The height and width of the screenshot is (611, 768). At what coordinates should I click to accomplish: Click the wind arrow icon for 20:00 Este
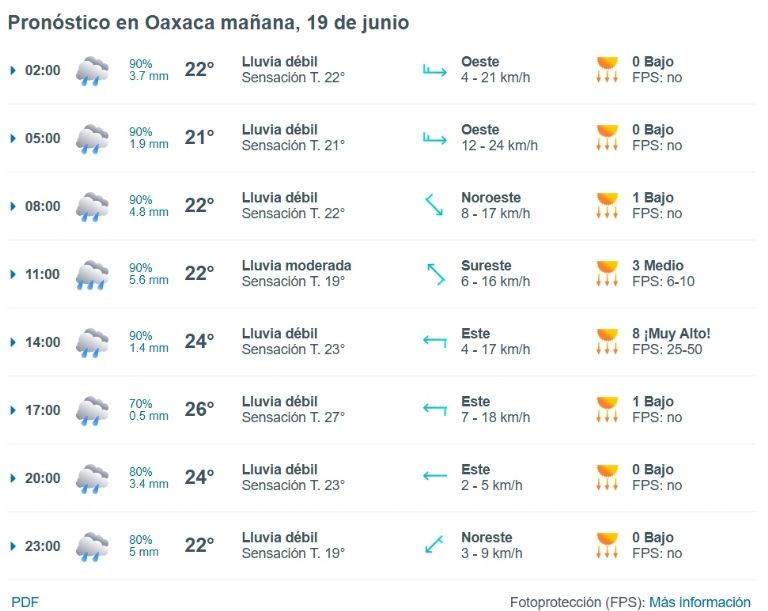coord(435,476)
